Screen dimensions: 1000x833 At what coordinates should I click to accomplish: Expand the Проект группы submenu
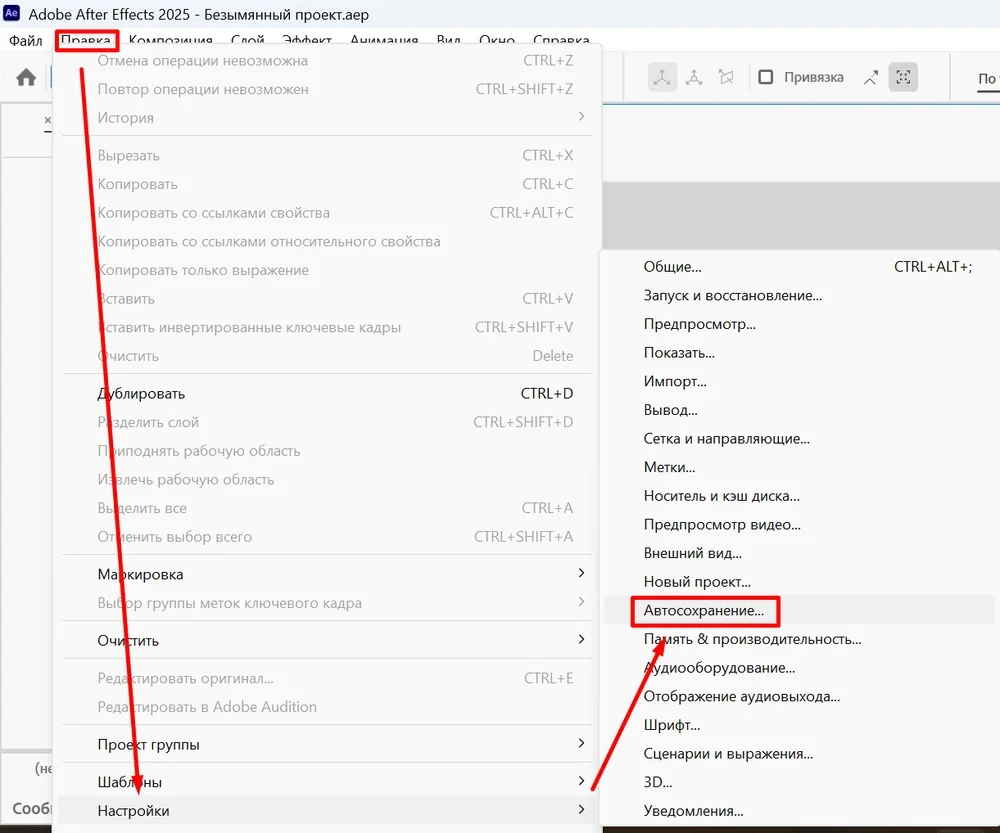[x=327, y=744]
